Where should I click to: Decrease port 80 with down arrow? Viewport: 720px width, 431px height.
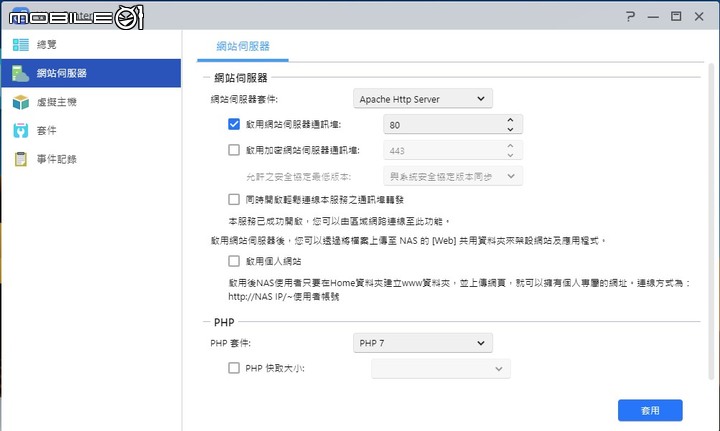click(x=510, y=129)
